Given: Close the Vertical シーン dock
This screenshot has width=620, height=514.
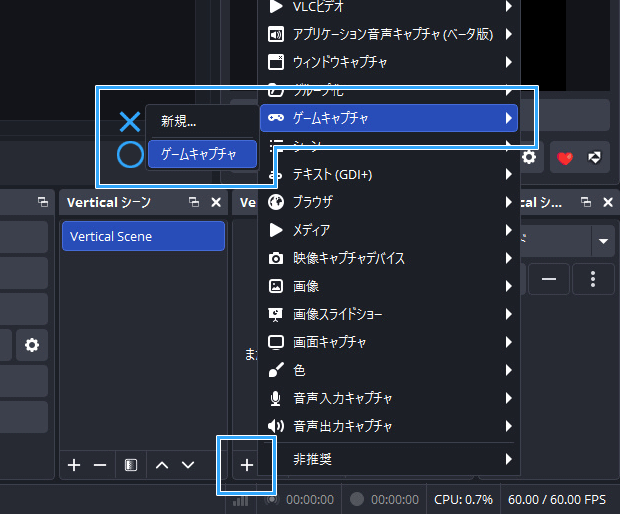Looking at the screenshot, I should (216, 202).
